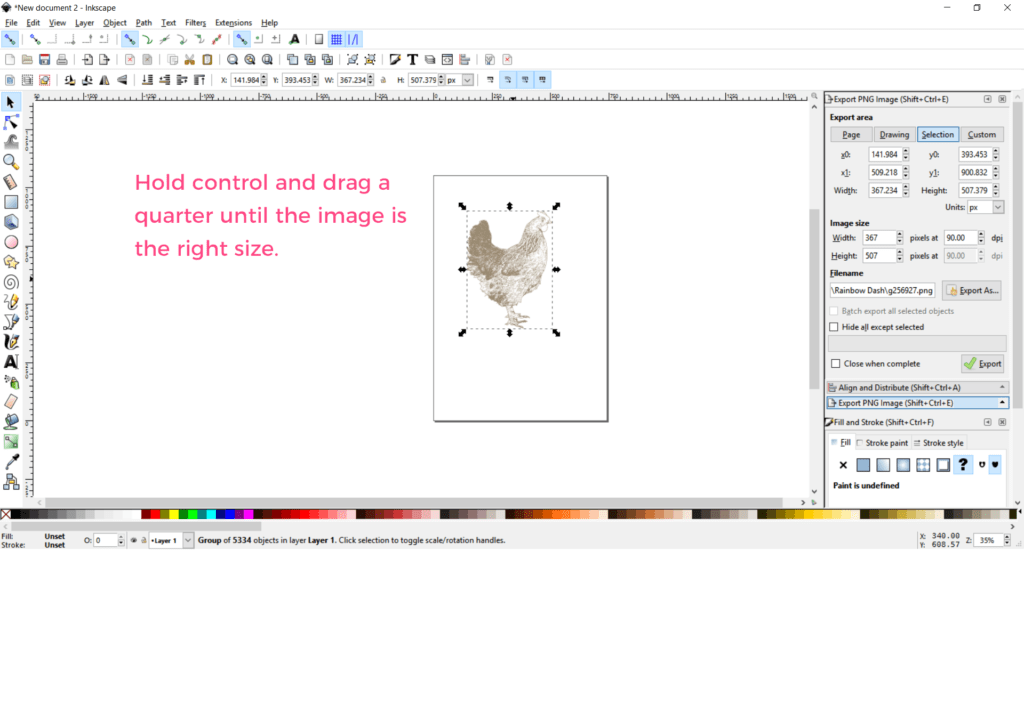Open the File menu
The width and height of the screenshot is (1024, 703).
(x=11, y=23)
